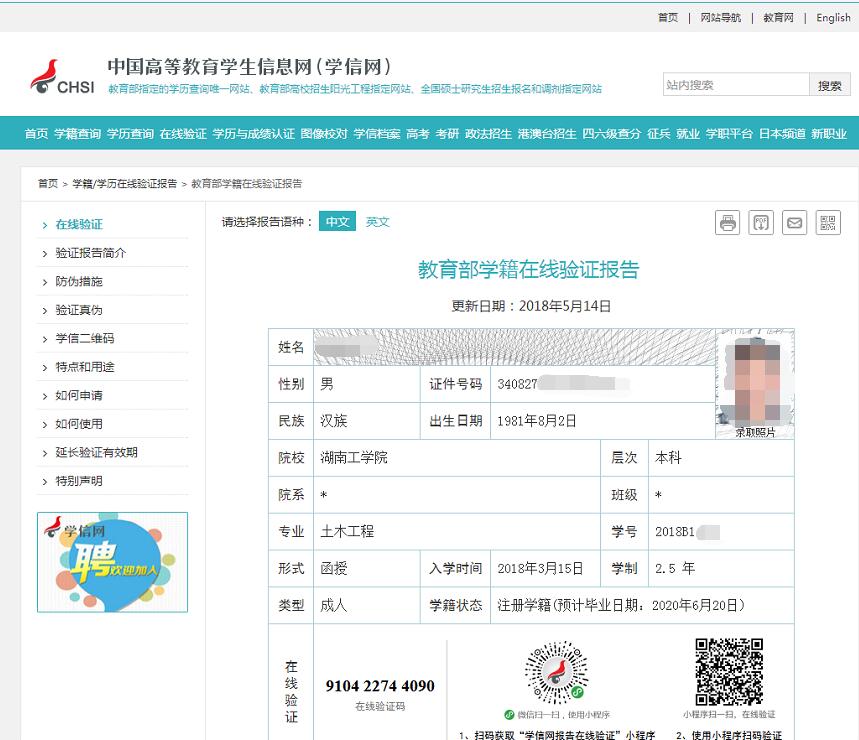Click the WeChat mini-program round code
859x740 pixels.
click(x=557, y=672)
